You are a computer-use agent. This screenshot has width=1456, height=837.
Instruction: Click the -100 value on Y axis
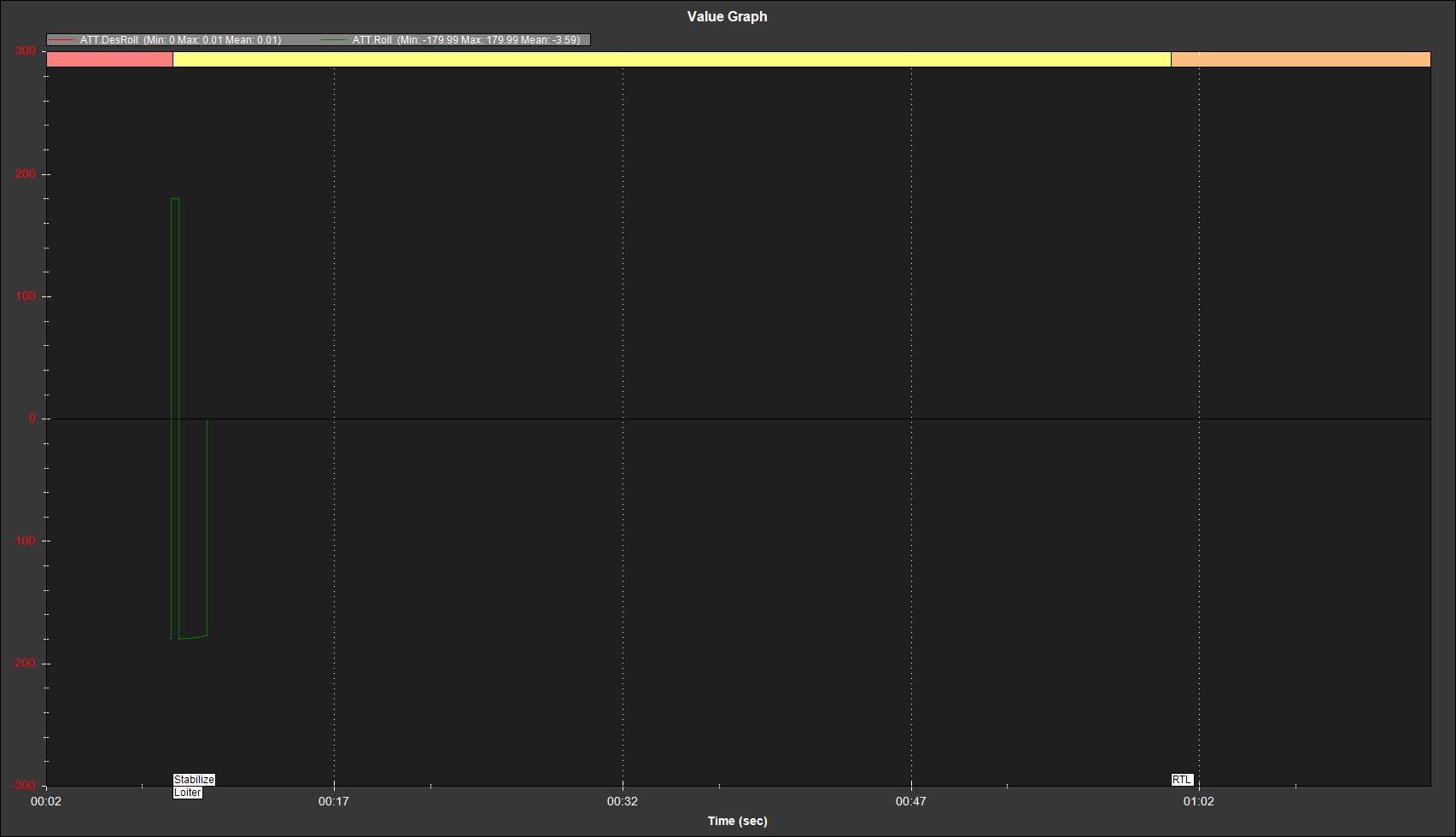(23, 541)
